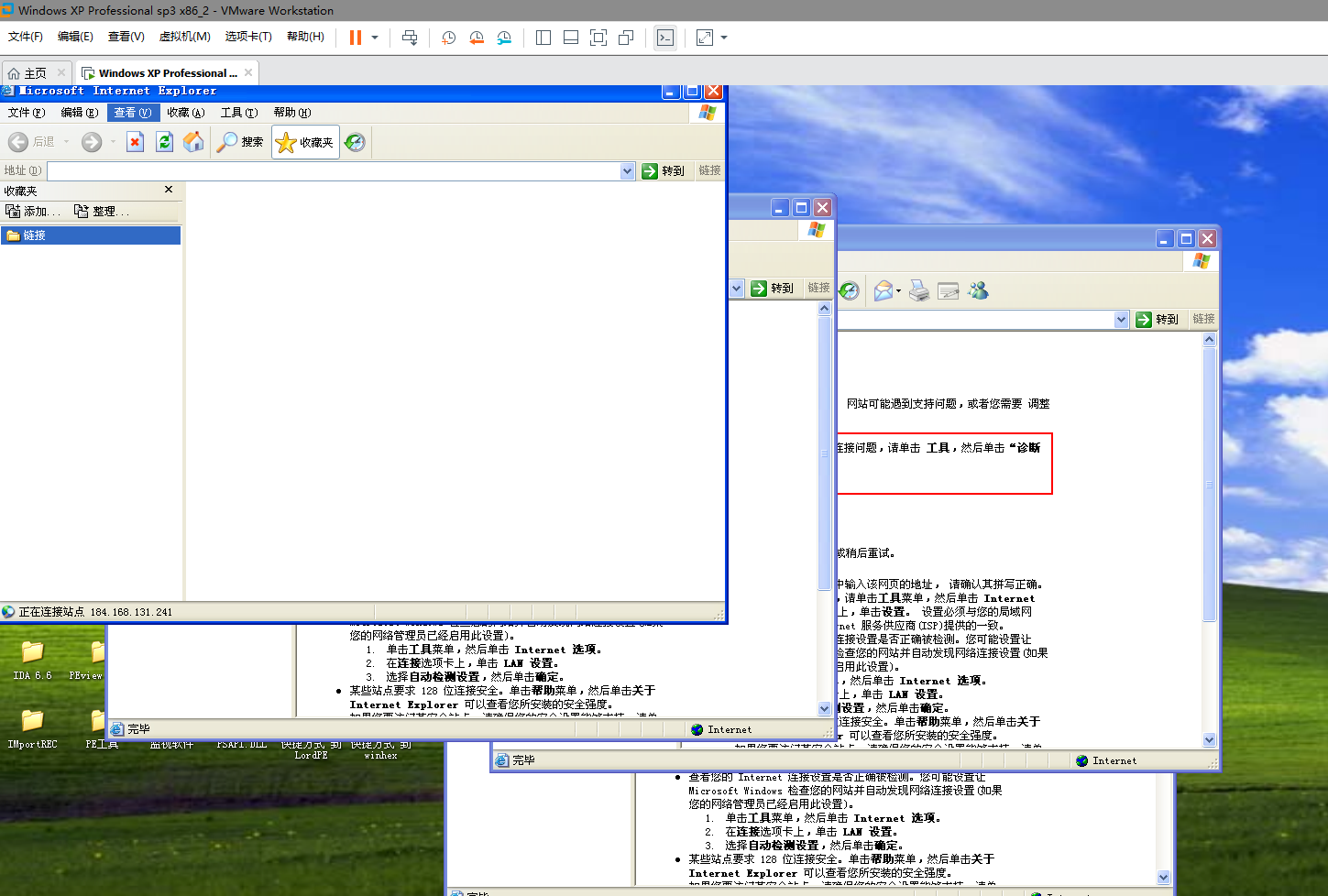Click 添加... in the favorites panel

(33, 211)
